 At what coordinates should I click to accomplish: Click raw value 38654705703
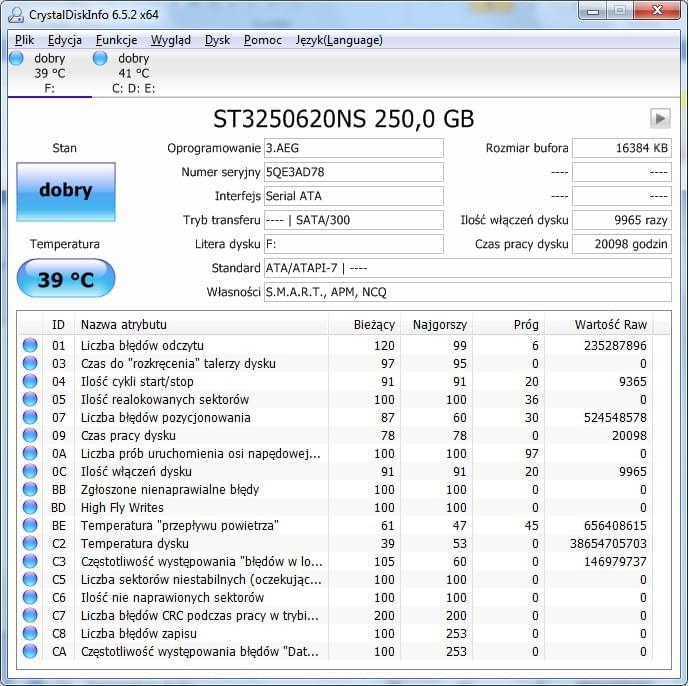(x=608, y=544)
